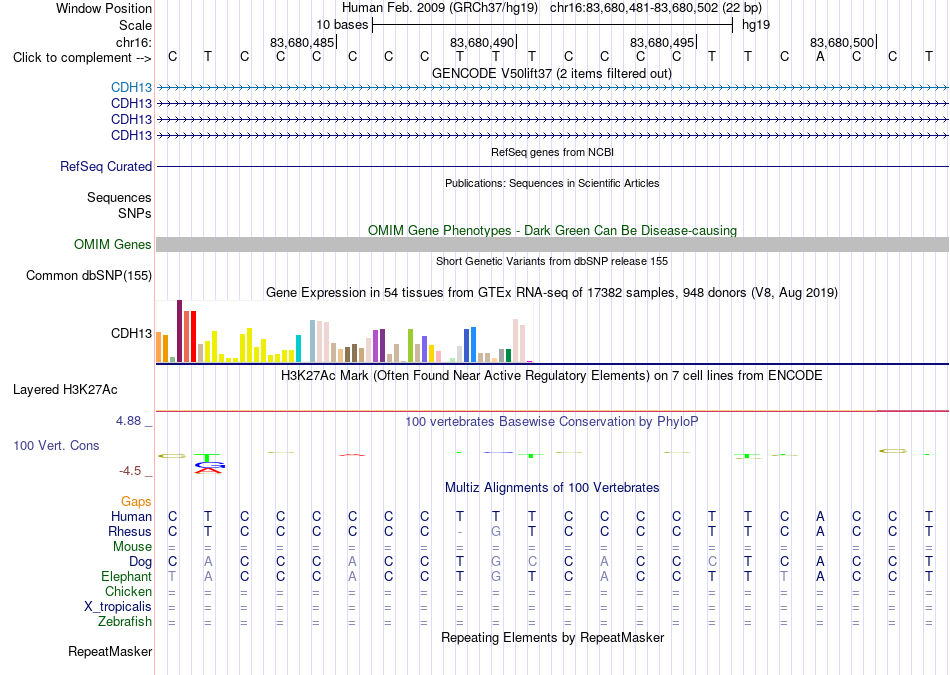The image size is (950, 675).
Task: Click the GTEx Gene Expression title
Action: pos(552,293)
